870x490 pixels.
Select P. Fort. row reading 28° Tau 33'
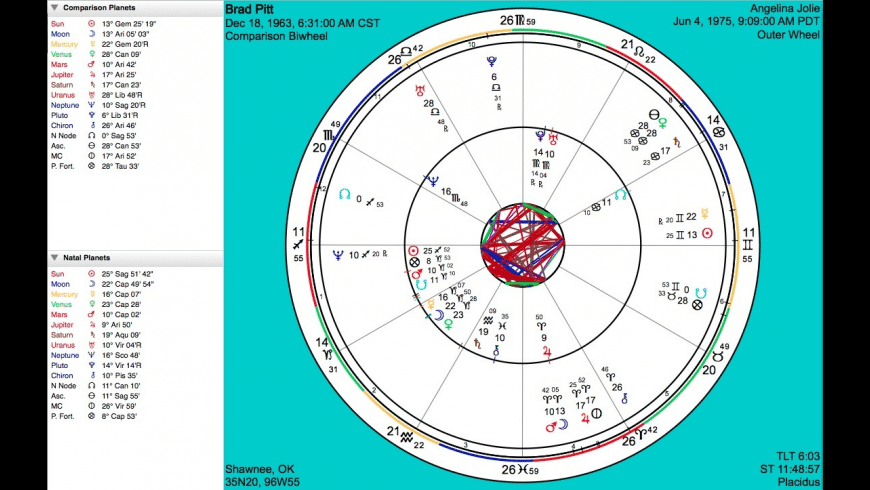[95, 166]
